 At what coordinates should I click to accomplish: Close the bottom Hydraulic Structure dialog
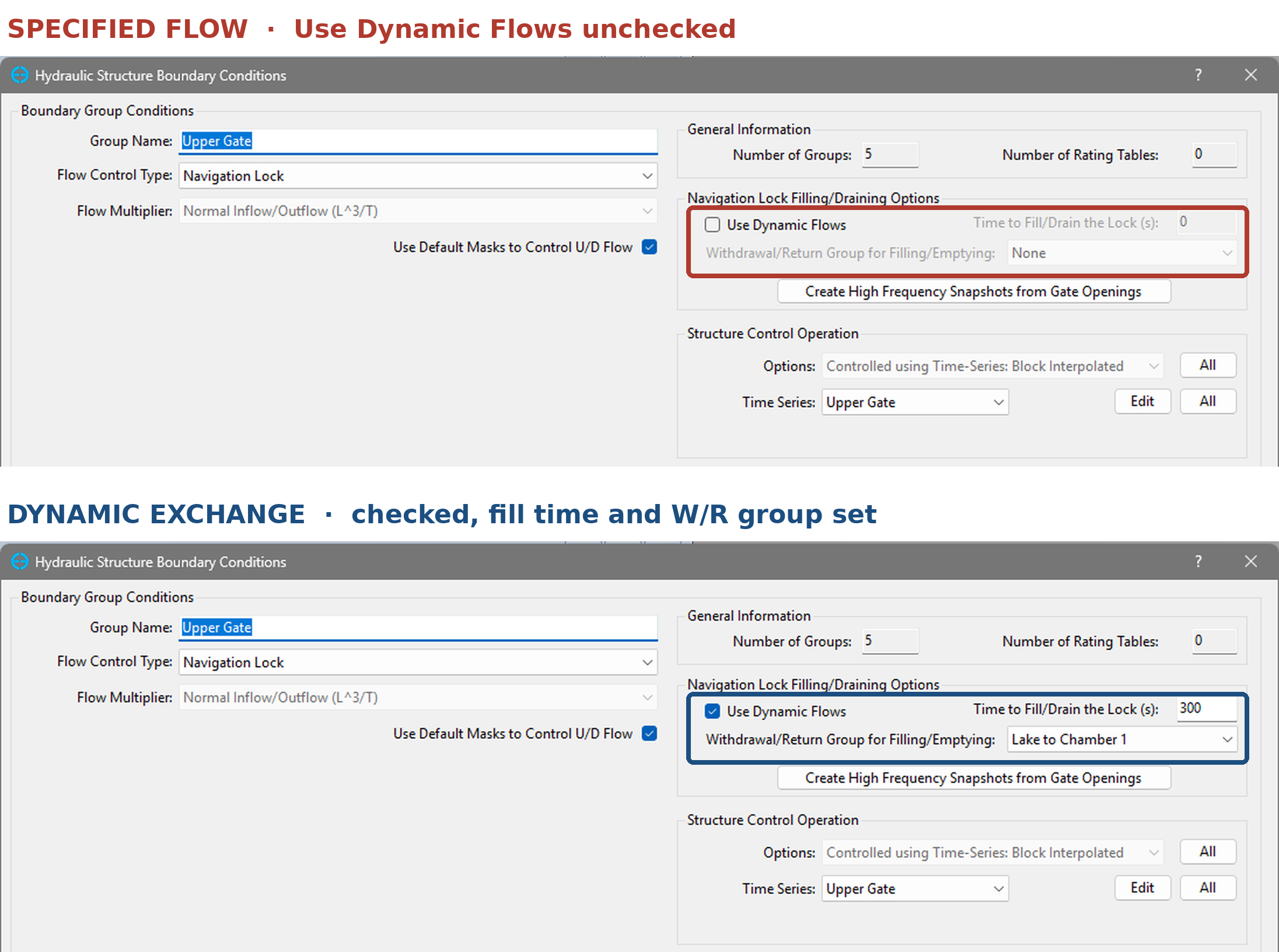tap(1250, 562)
